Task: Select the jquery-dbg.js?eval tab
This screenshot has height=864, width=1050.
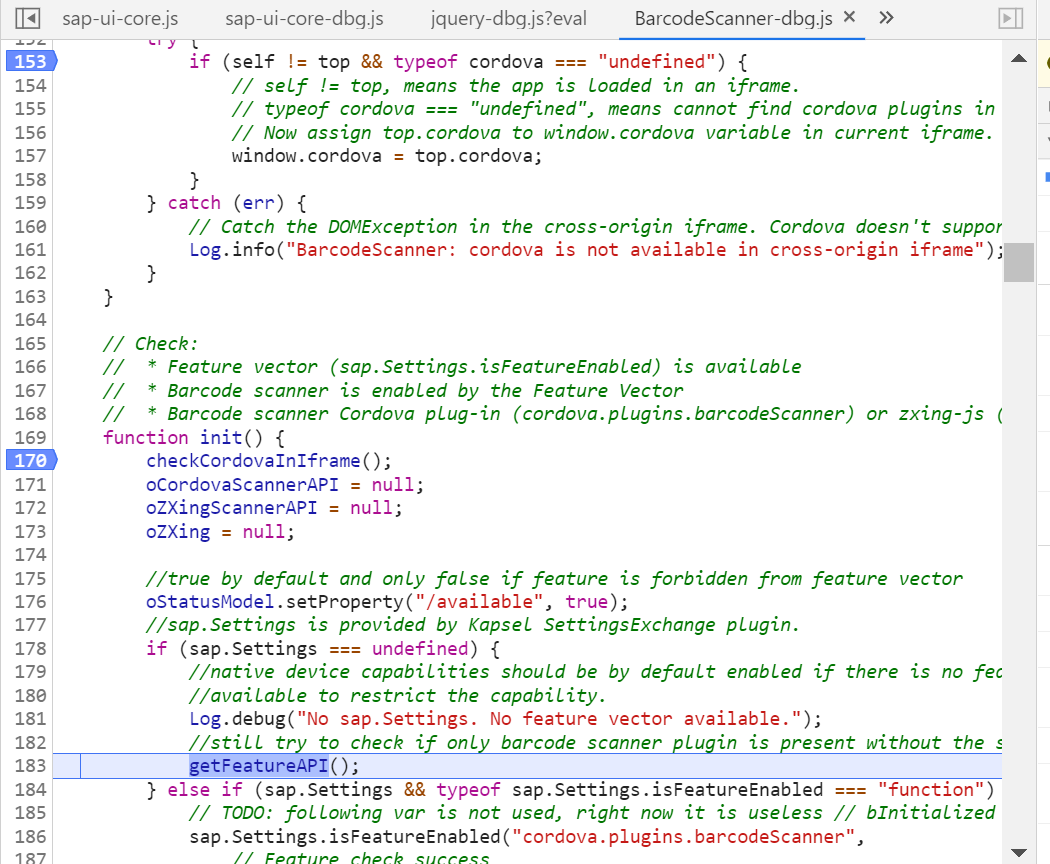Action: click(x=508, y=17)
